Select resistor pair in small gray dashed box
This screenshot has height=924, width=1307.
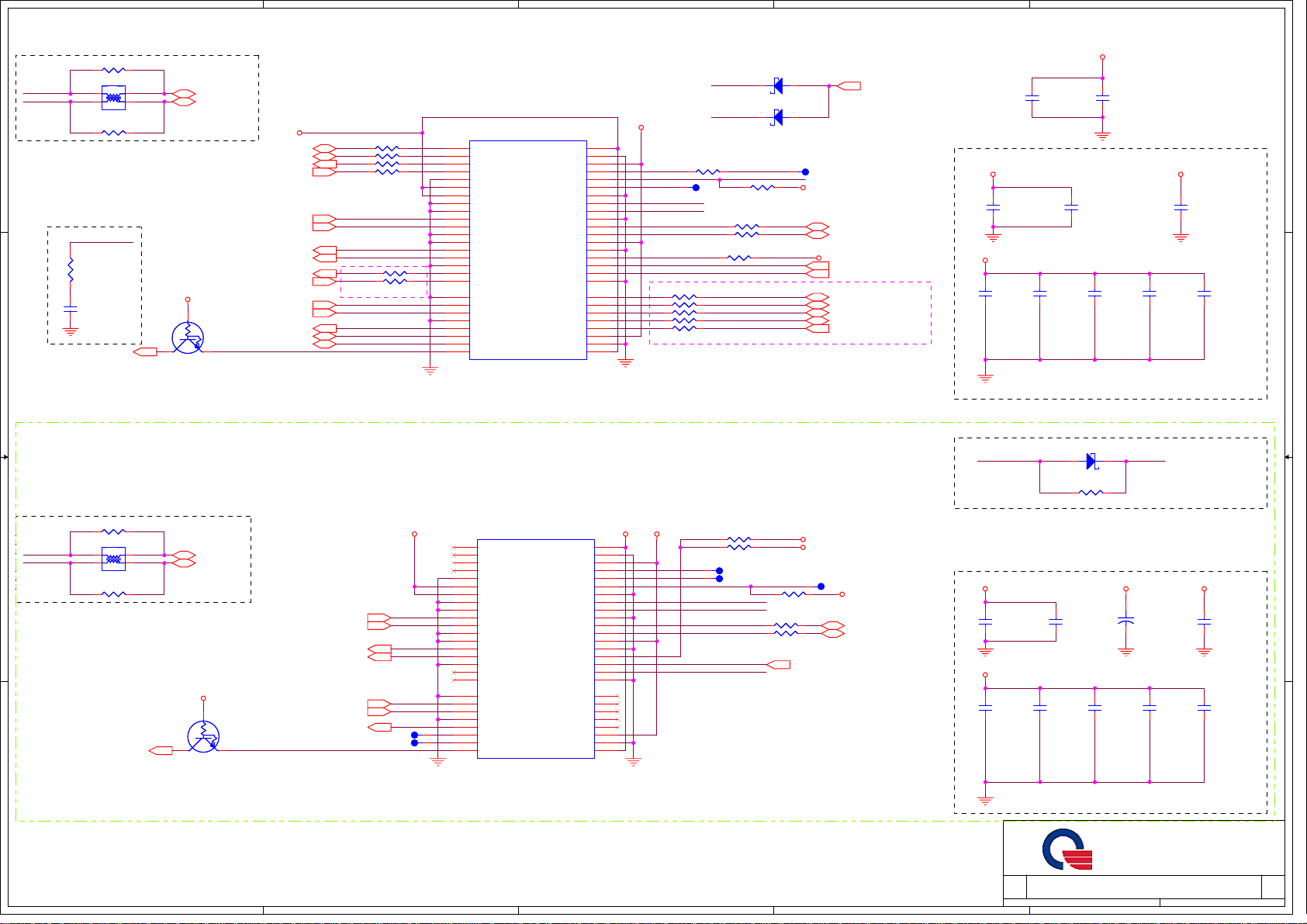pyautogui.click(x=395, y=277)
